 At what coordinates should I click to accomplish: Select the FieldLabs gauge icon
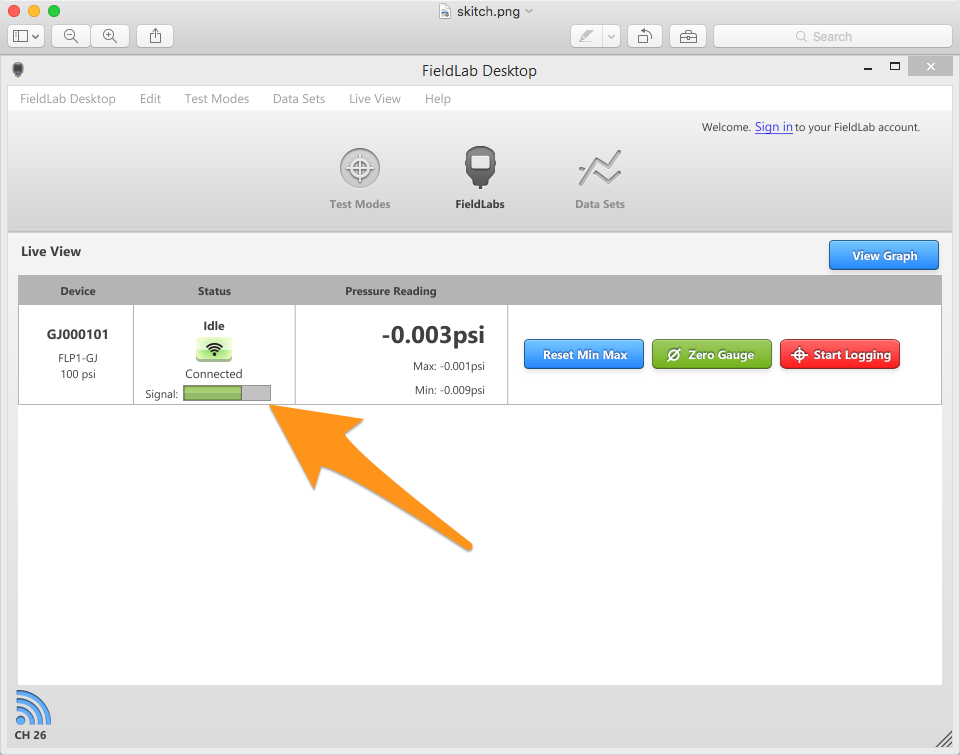[x=480, y=167]
